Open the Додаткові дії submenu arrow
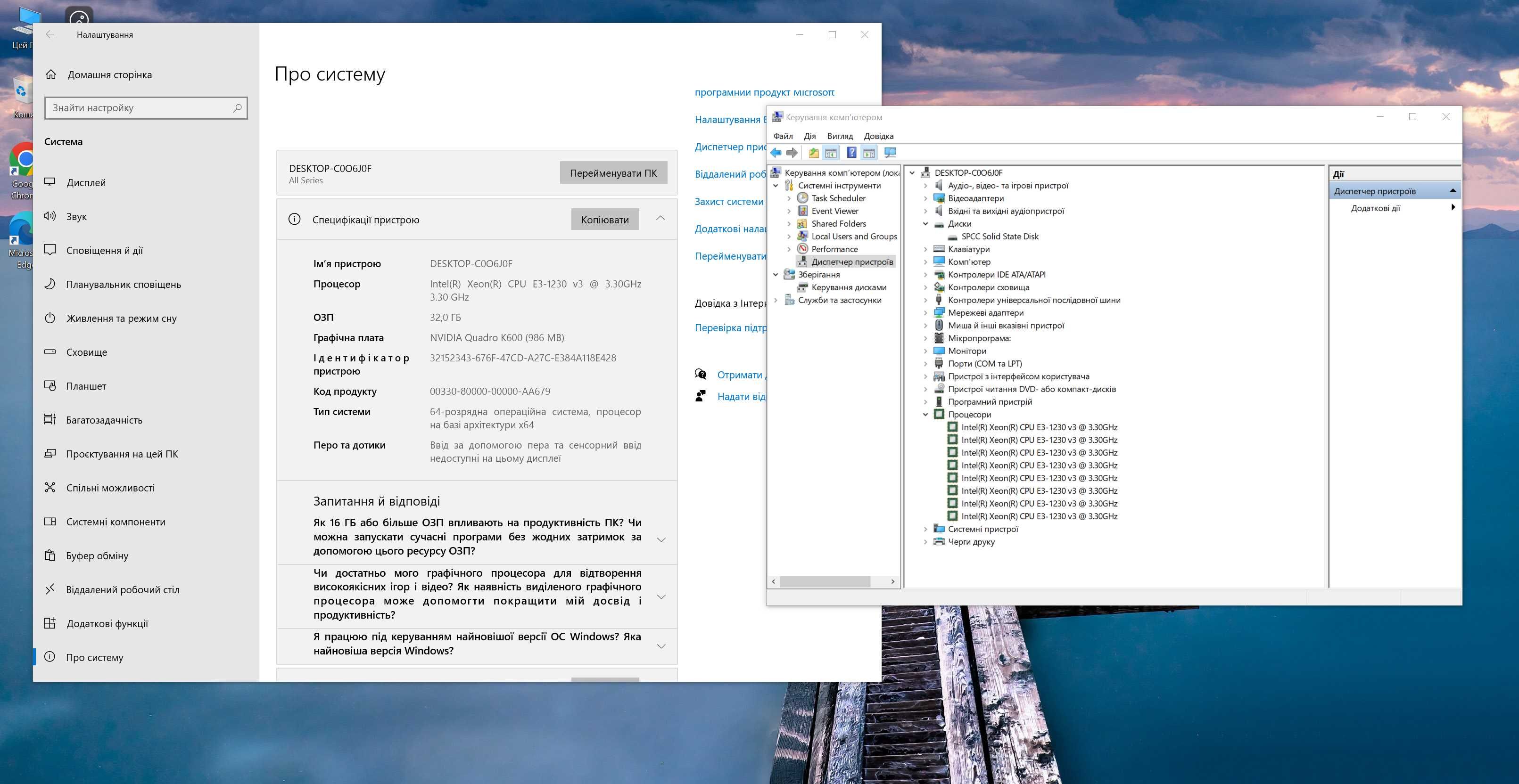 pos(1453,207)
